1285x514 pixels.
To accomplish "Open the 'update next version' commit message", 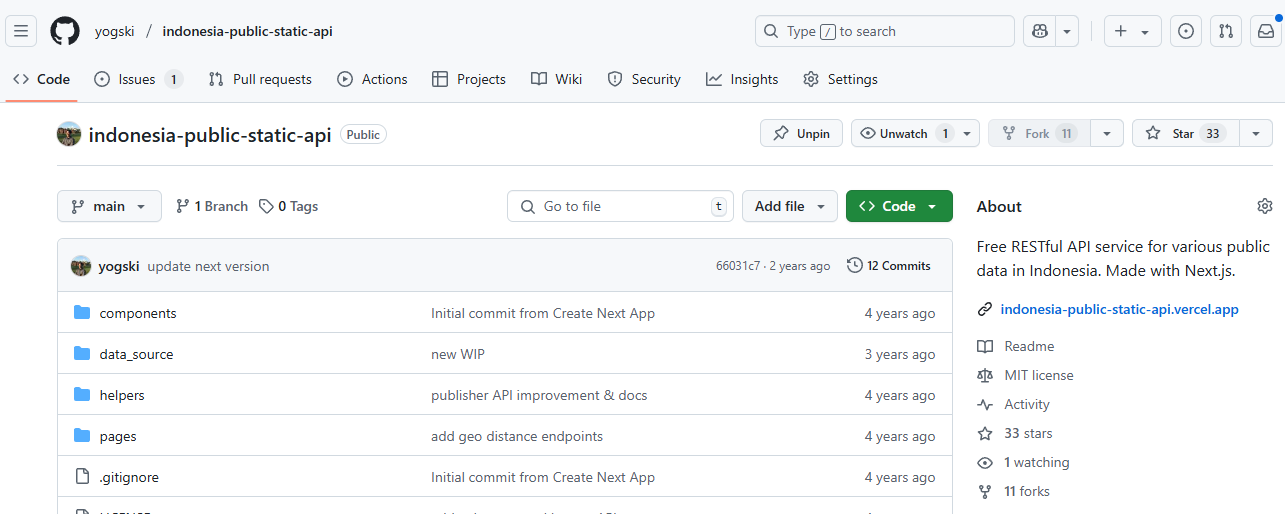I will [x=208, y=266].
